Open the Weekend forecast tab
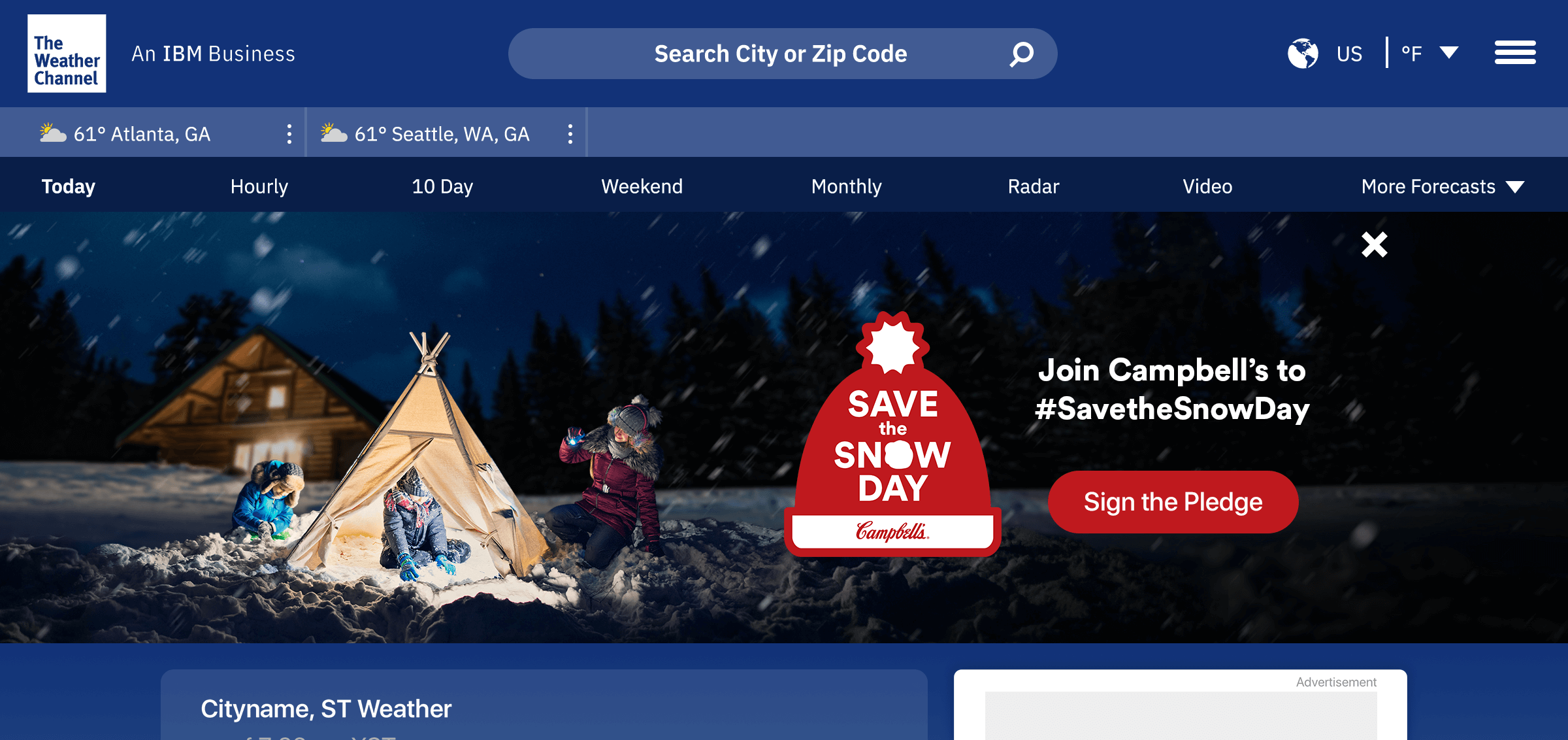The image size is (1568, 740). [642, 187]
